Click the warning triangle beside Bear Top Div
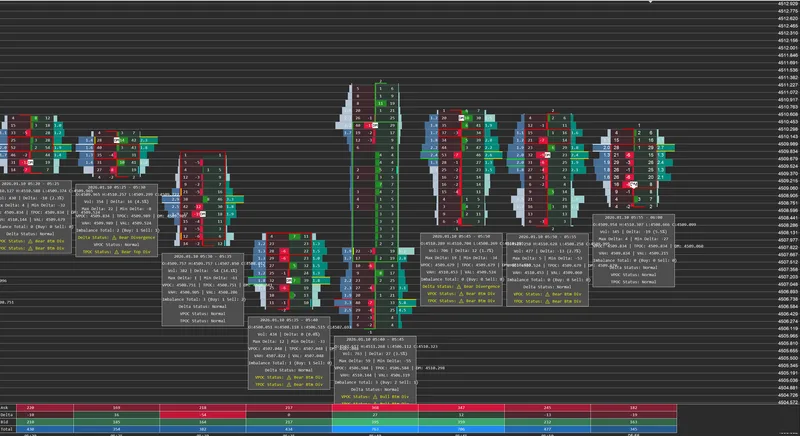The height and width of the screenshot is (436, 800). pyautogui.click(x=115, y=251)
